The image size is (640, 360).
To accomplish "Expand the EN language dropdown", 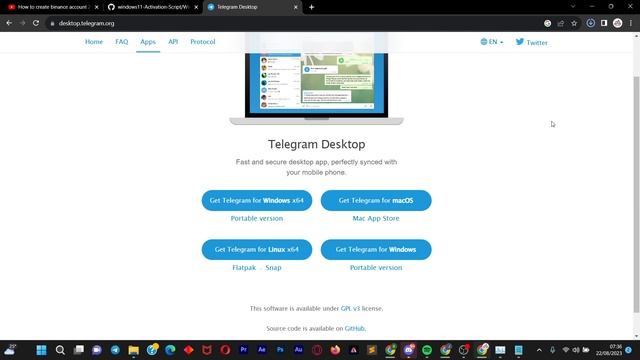I will pos(492,42).
